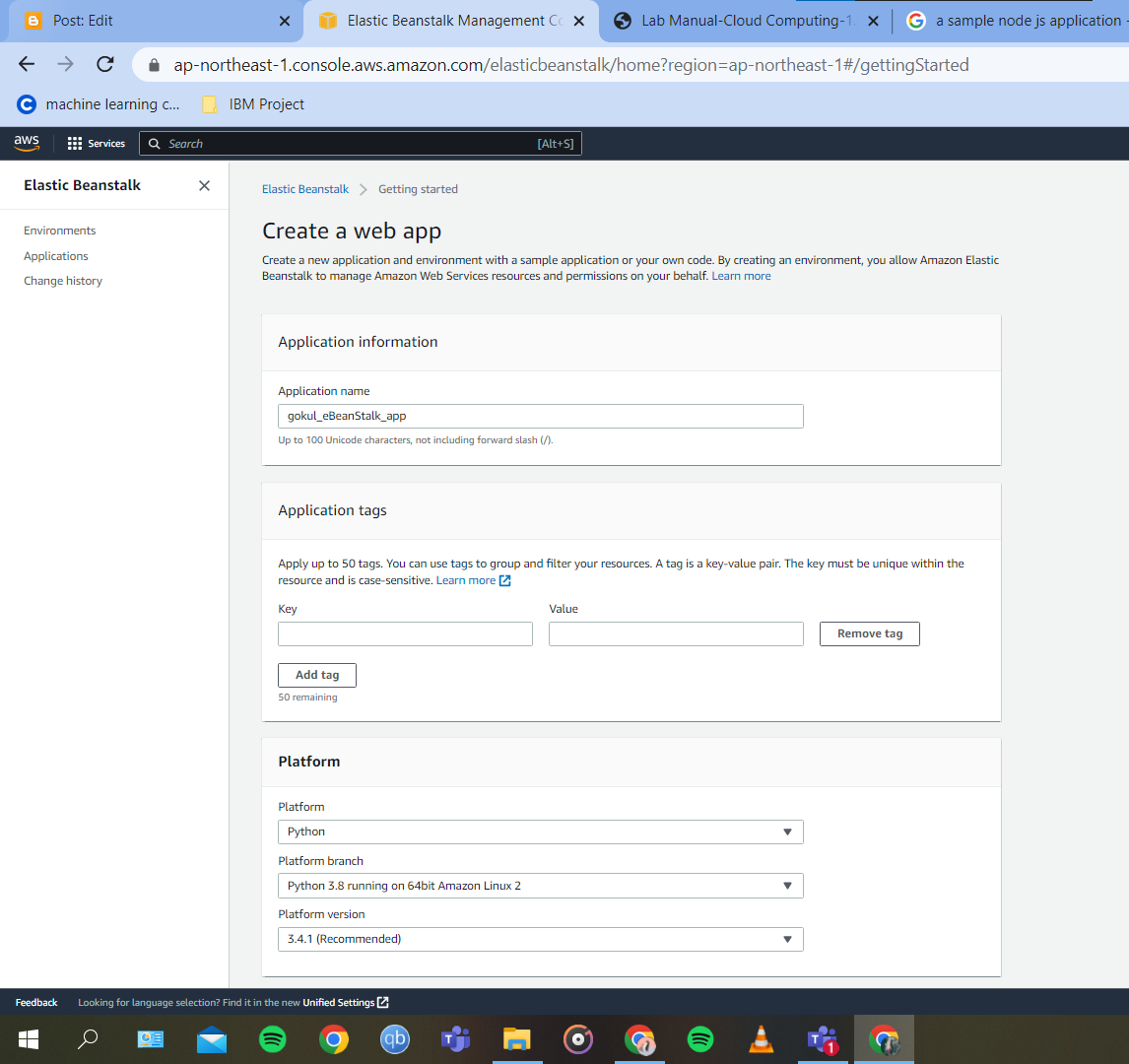Click the magnifier icon in the AWS search bar
1129x1064 pixels.
pyautogui.click(x=154, y=143)
